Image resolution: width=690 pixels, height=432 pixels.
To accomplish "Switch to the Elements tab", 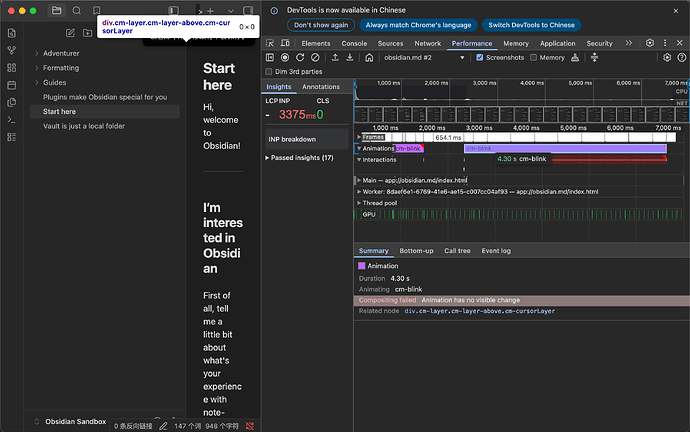I will (x=316, y=44).
